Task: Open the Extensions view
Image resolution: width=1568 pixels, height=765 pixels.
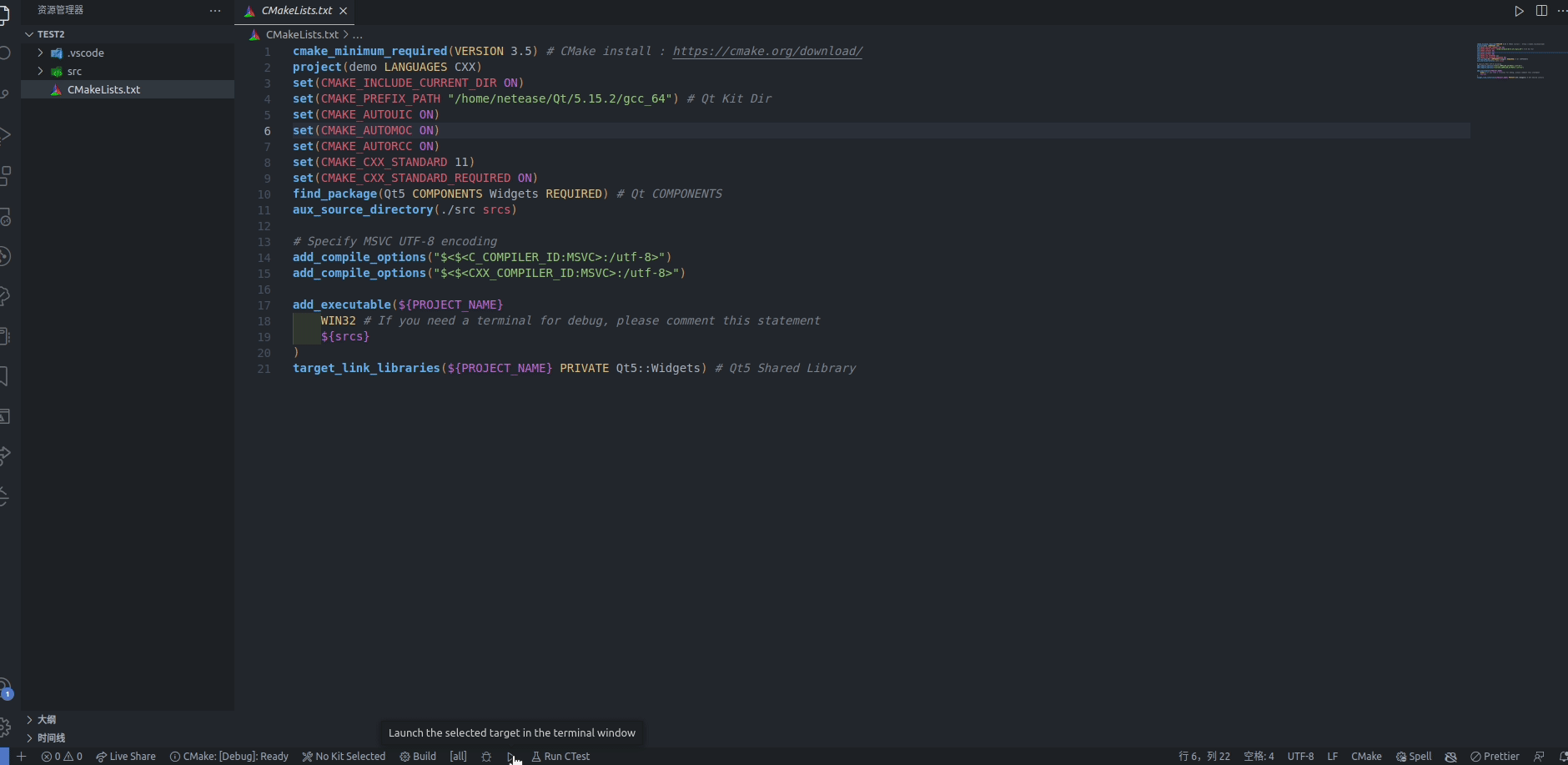Action: tap(7, 175)
